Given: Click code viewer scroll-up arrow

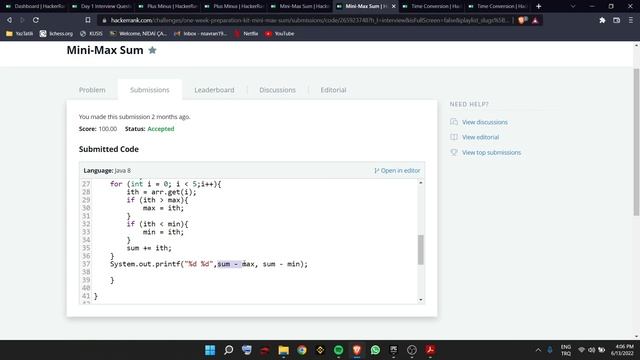Looking at the screenshot, I should [x=420, y=182].
